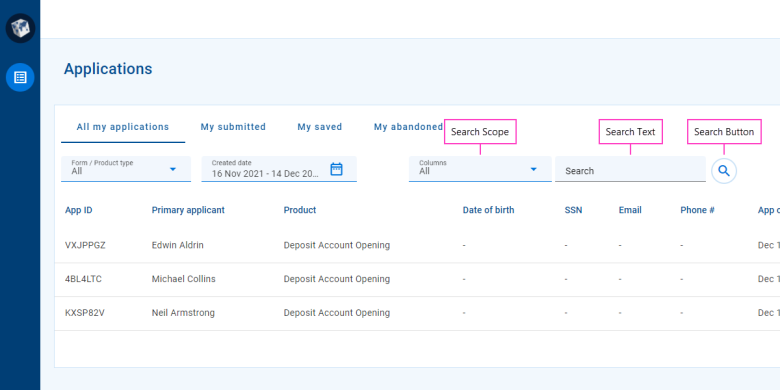780x390 pixels.
Task: Select the Neil Armstrong application row
Action: point(417,313)
